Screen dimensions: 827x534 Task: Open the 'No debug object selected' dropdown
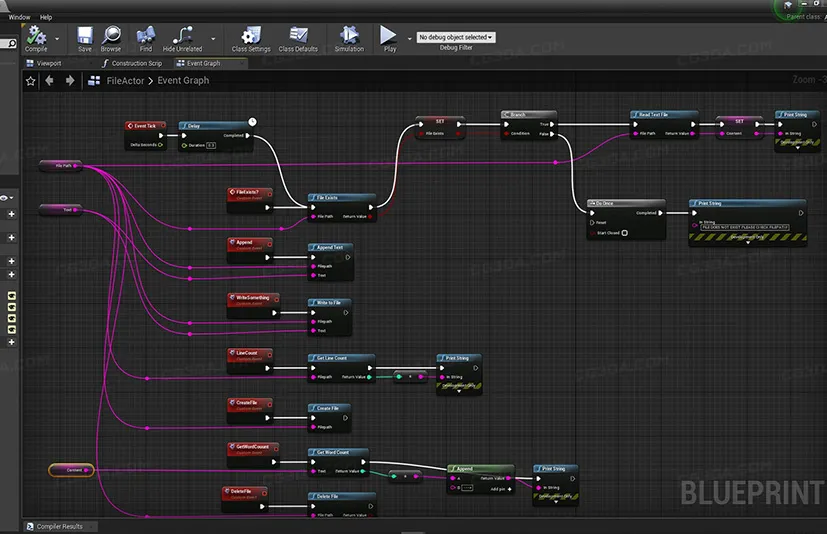coord(456,37)
